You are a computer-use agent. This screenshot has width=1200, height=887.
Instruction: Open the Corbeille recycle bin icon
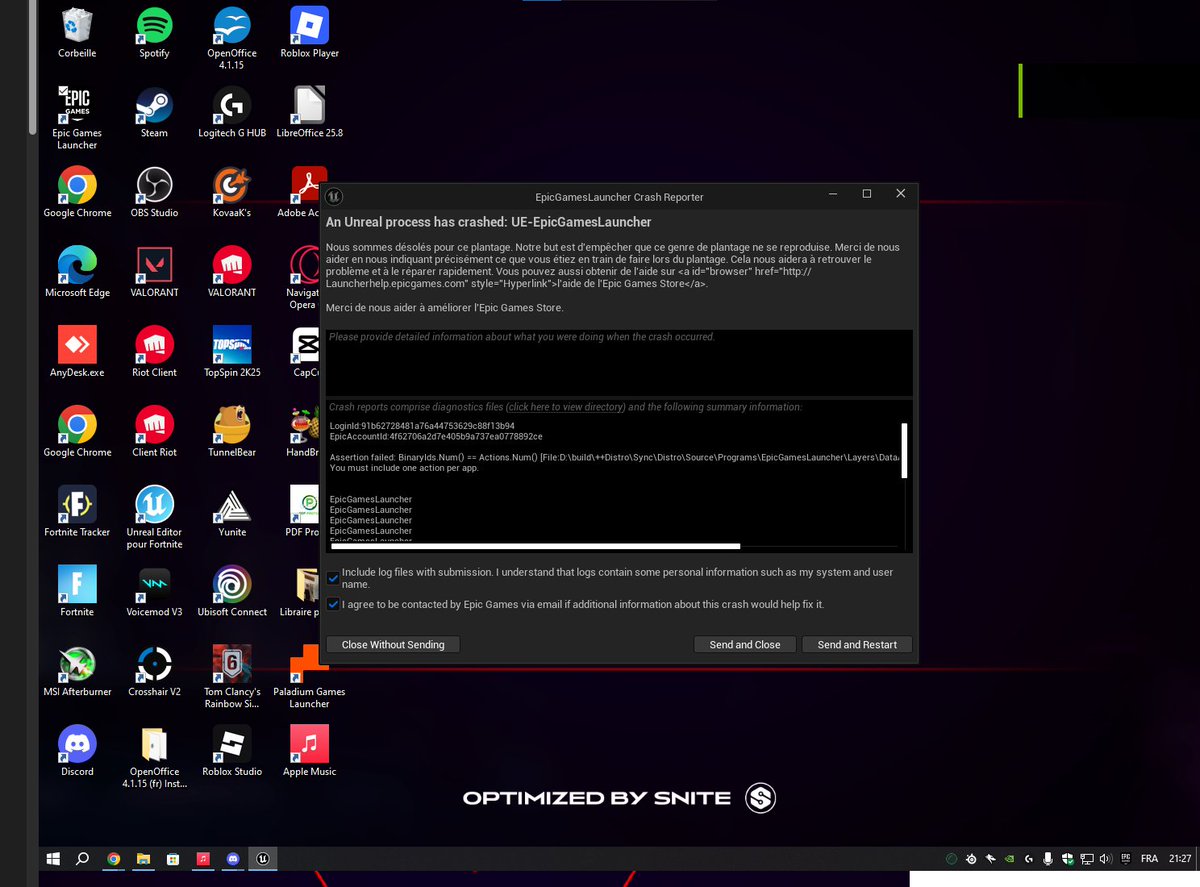click(x=77, y=32)
